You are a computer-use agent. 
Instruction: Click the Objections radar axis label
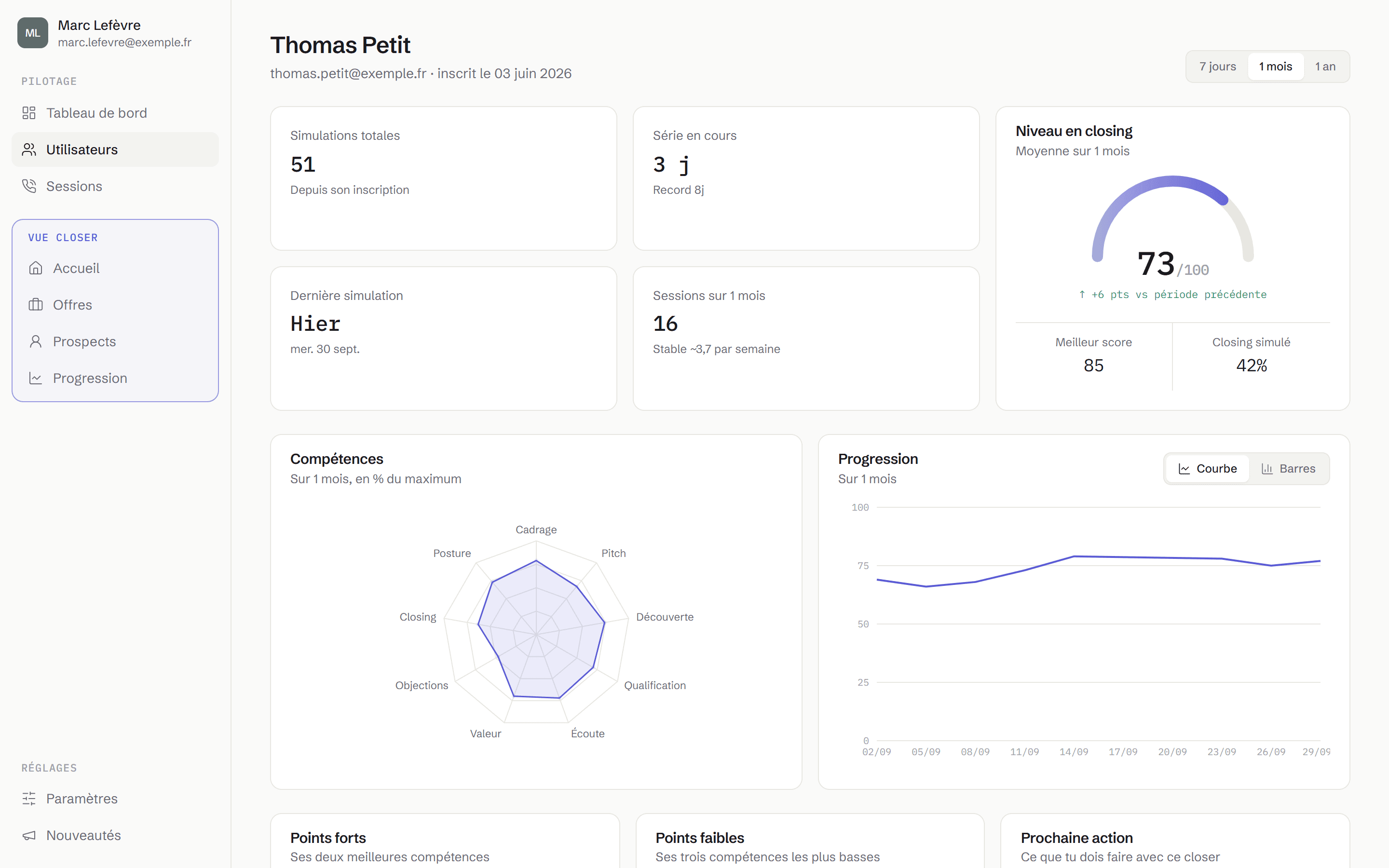point(422,685)
